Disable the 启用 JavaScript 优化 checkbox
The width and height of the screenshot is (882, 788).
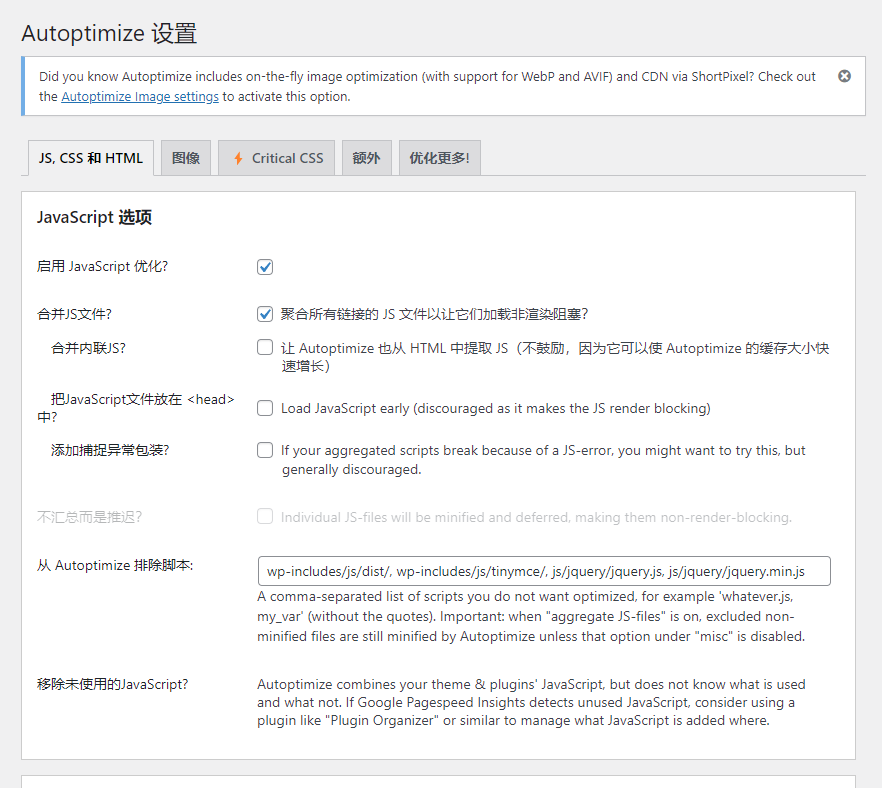265,267
